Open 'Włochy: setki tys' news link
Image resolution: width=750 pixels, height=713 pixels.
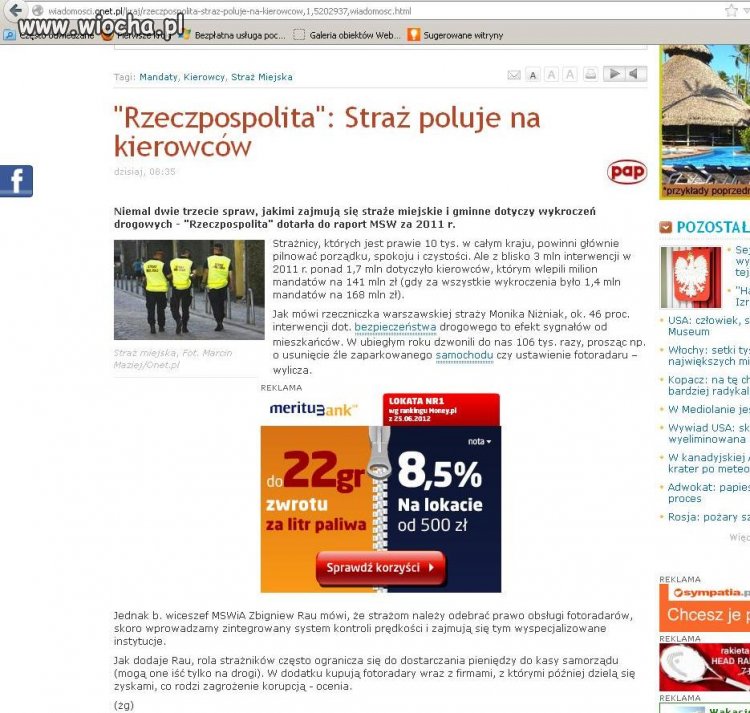click(x=709, y=356)
